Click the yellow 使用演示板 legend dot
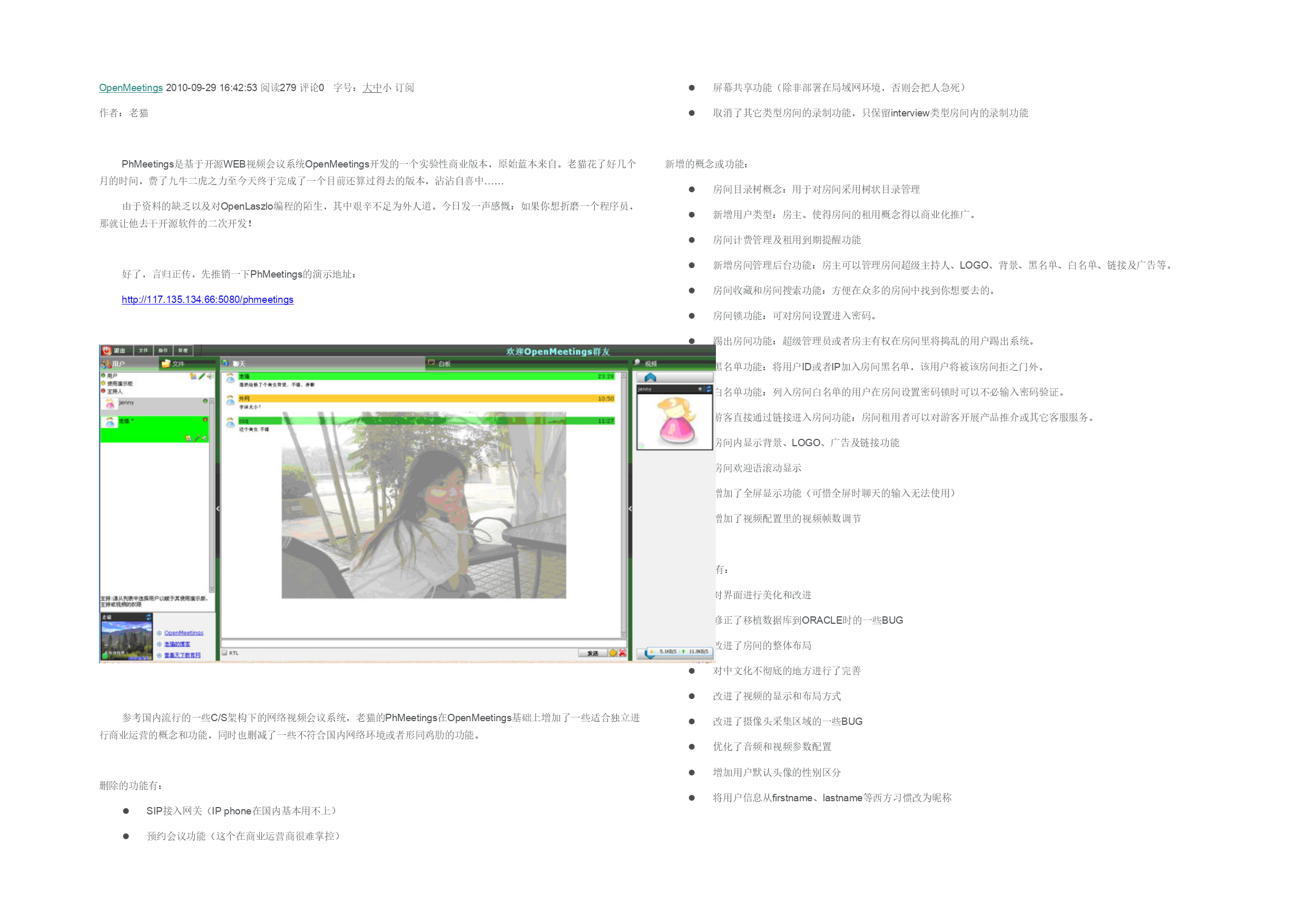1307x924 pixels. pyautogui.click(x=104, y=383)
